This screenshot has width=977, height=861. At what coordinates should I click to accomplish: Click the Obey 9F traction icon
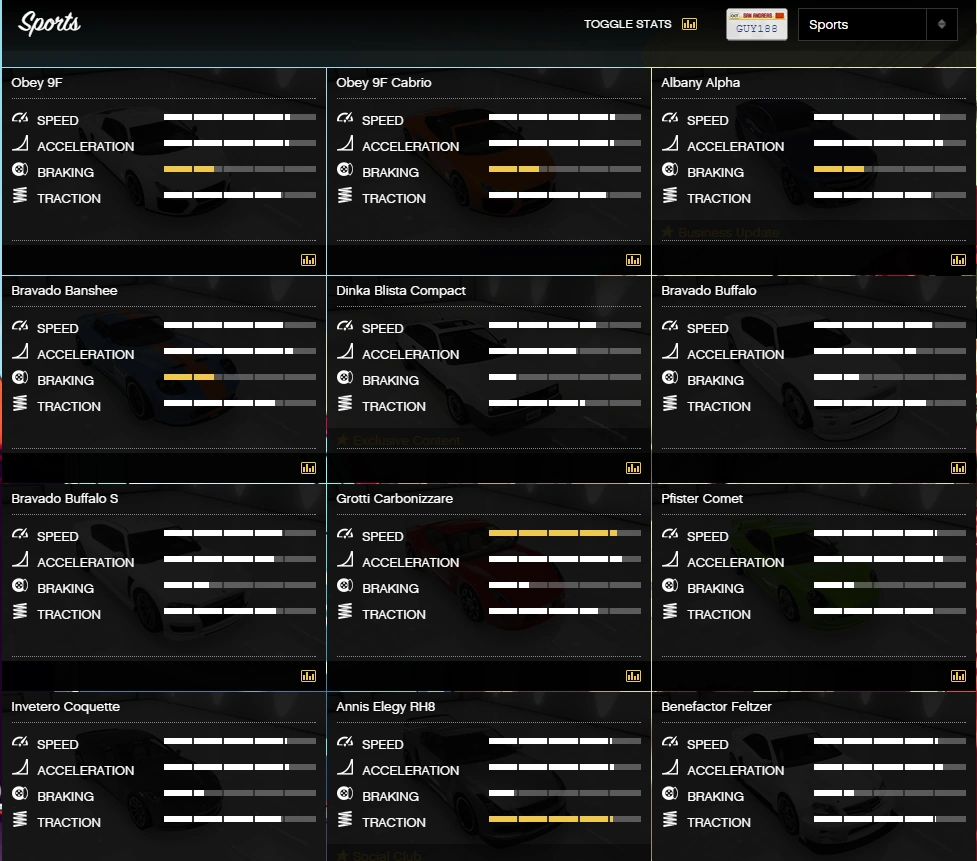20,195
